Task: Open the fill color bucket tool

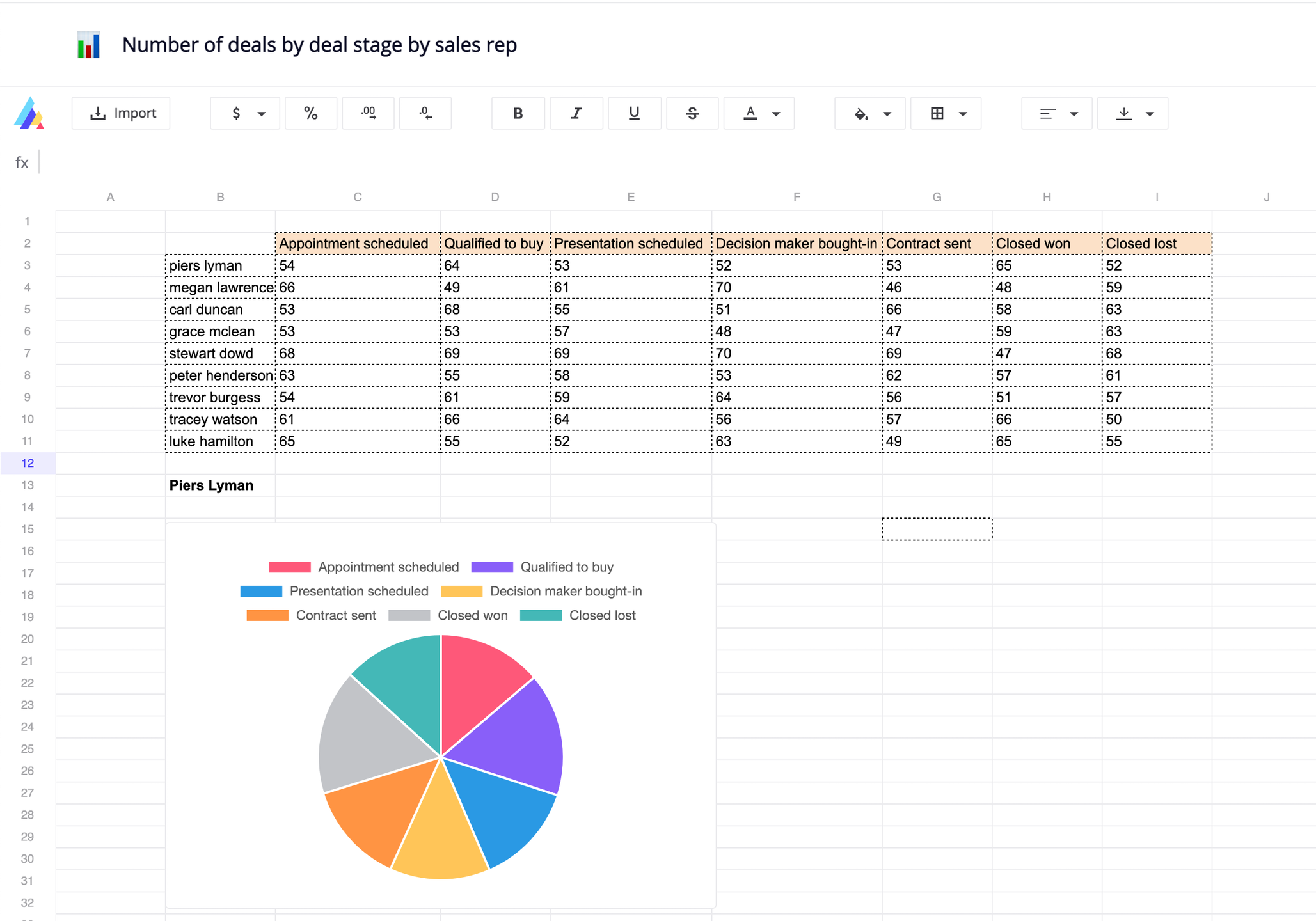Action: (861, 113)
